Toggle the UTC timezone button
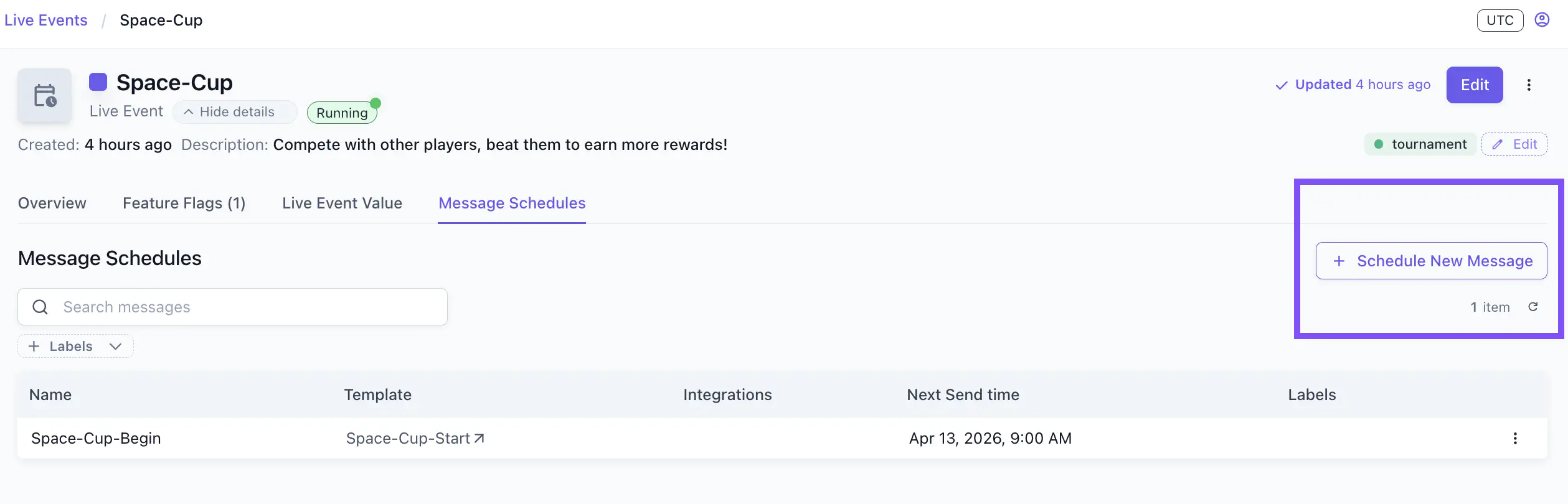This screenshot has width=1568, height=504. pyautogui.click(x=1500, y=21)
